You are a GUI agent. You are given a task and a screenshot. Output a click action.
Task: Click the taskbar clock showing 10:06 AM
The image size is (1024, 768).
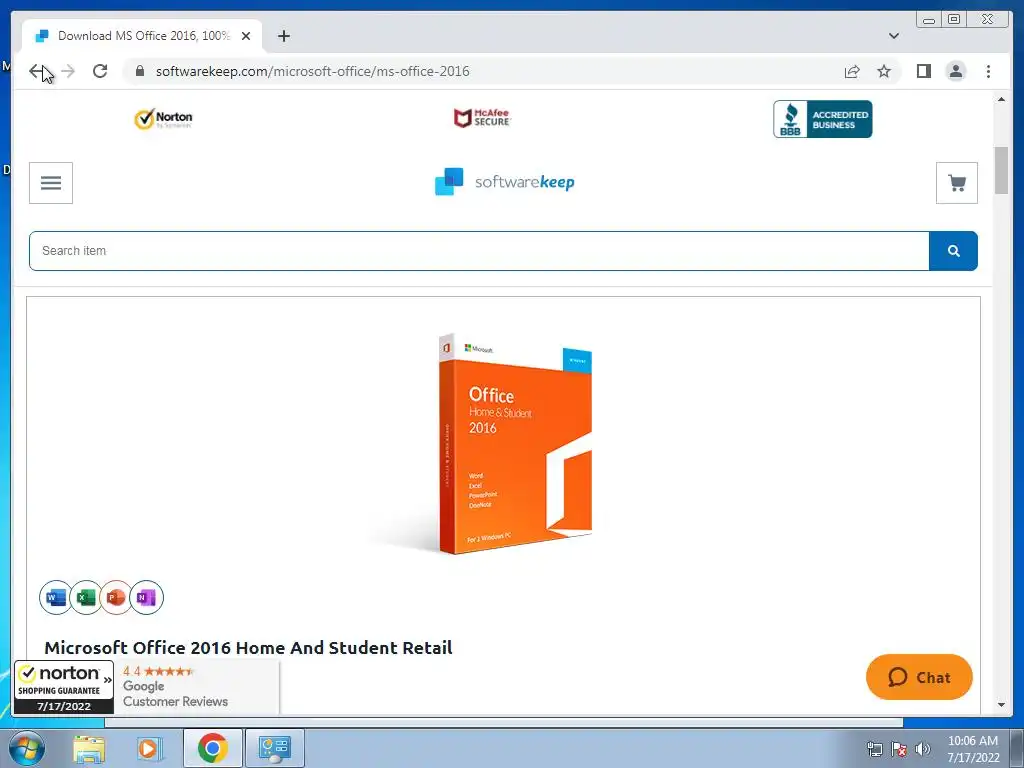[x=973, y=749]
